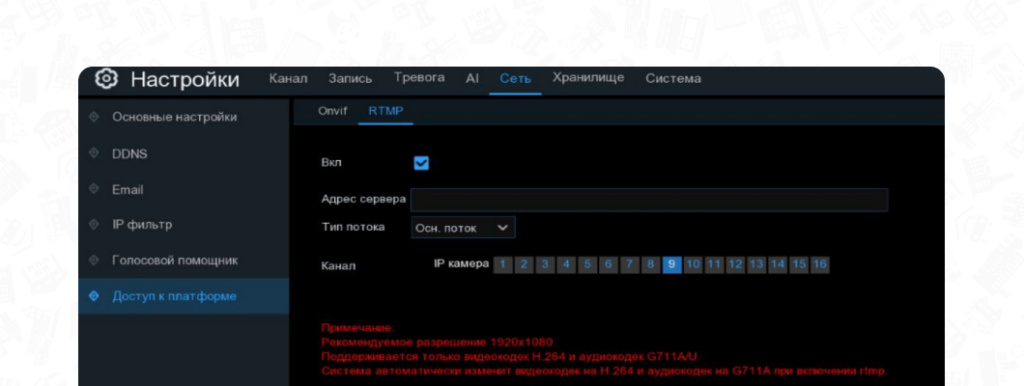Toggle IP camera channel 11

click(714, 265)
